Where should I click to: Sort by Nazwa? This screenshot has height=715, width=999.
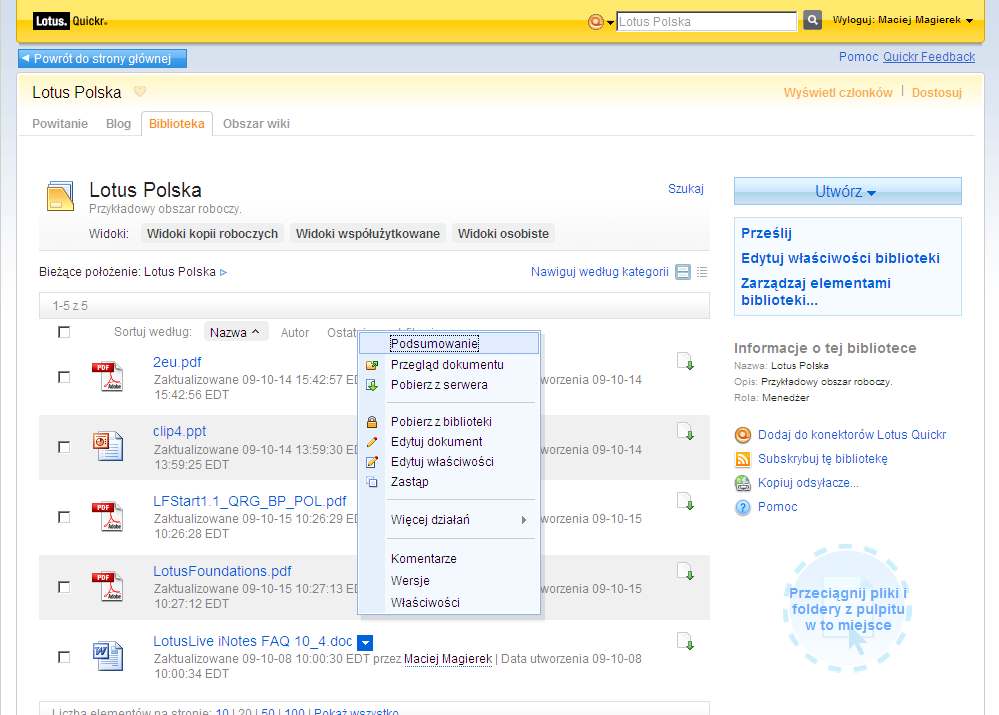tap(235, 333)
